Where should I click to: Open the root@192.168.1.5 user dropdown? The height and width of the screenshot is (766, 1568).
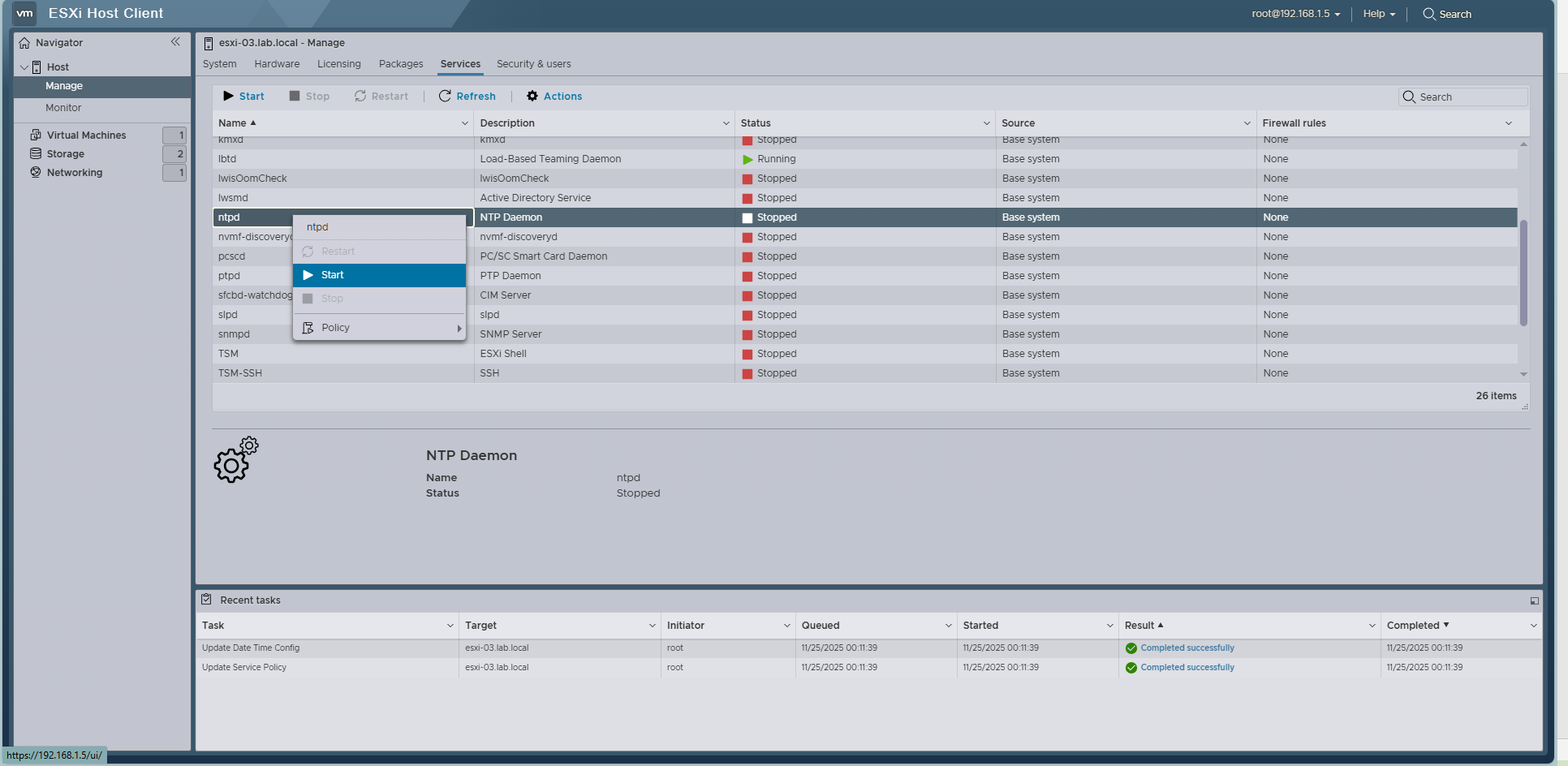pyautogui.click(x=1295, y=14)
